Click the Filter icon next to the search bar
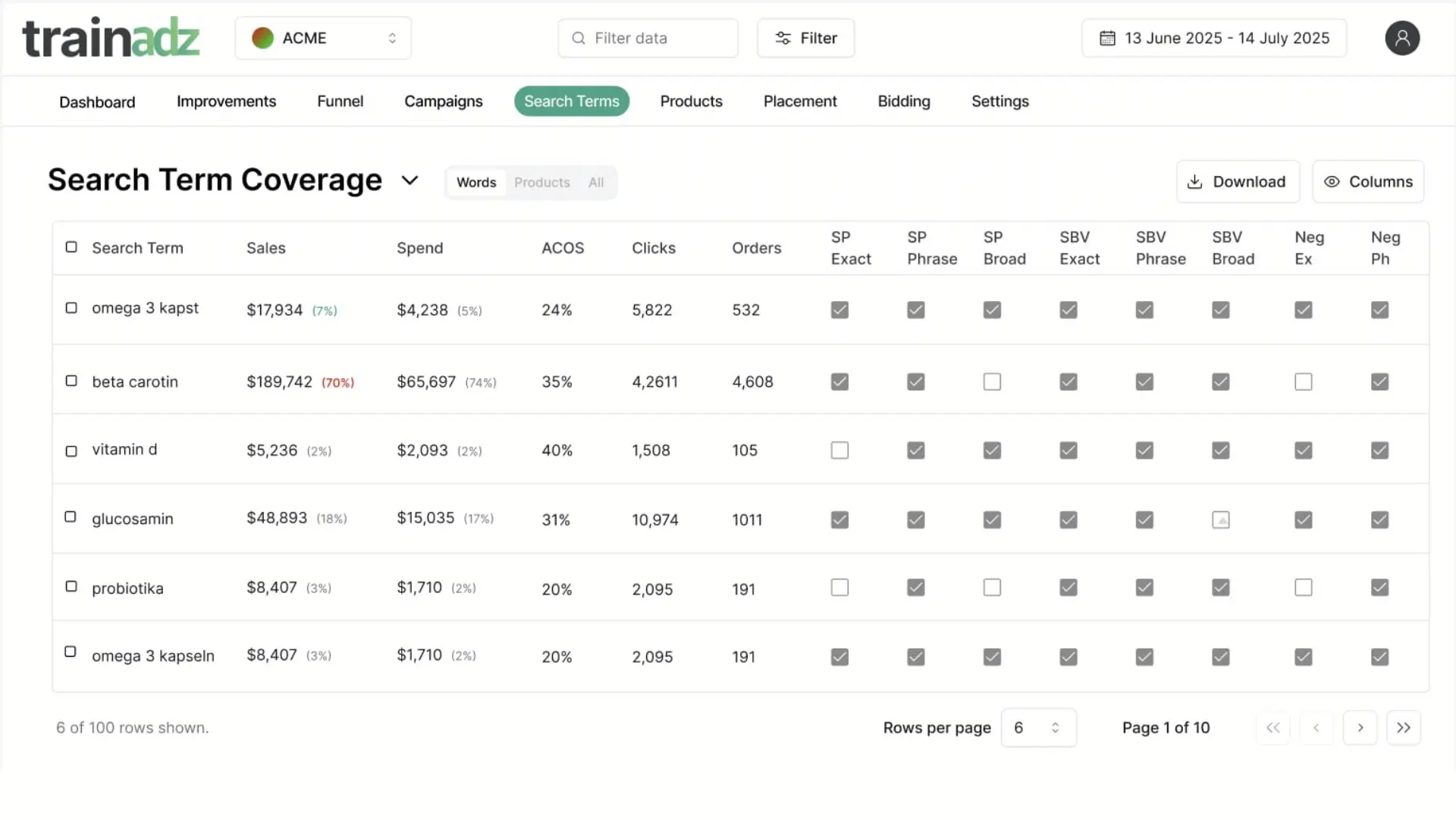The height and width of the screenshot is (819, 1456). 783,38
